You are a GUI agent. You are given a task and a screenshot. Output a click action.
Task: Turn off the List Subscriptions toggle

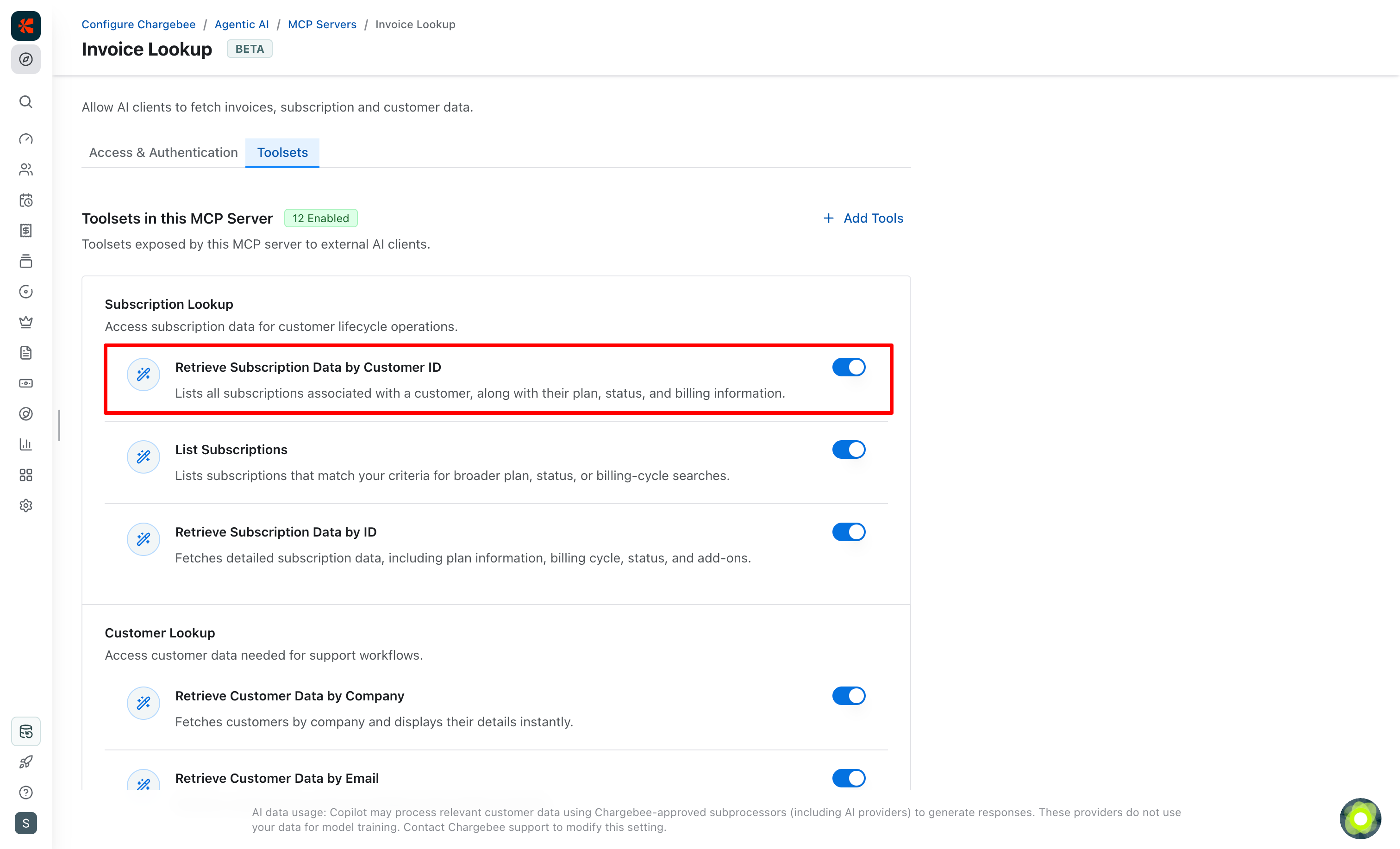pos(849,449)
